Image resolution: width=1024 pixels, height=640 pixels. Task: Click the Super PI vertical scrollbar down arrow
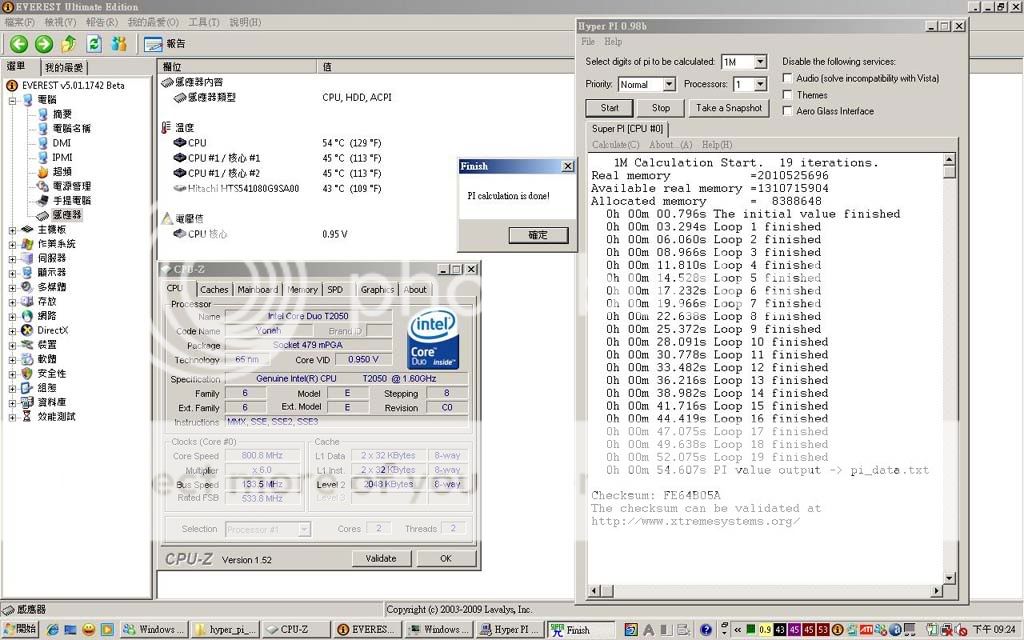coord(950,578)
